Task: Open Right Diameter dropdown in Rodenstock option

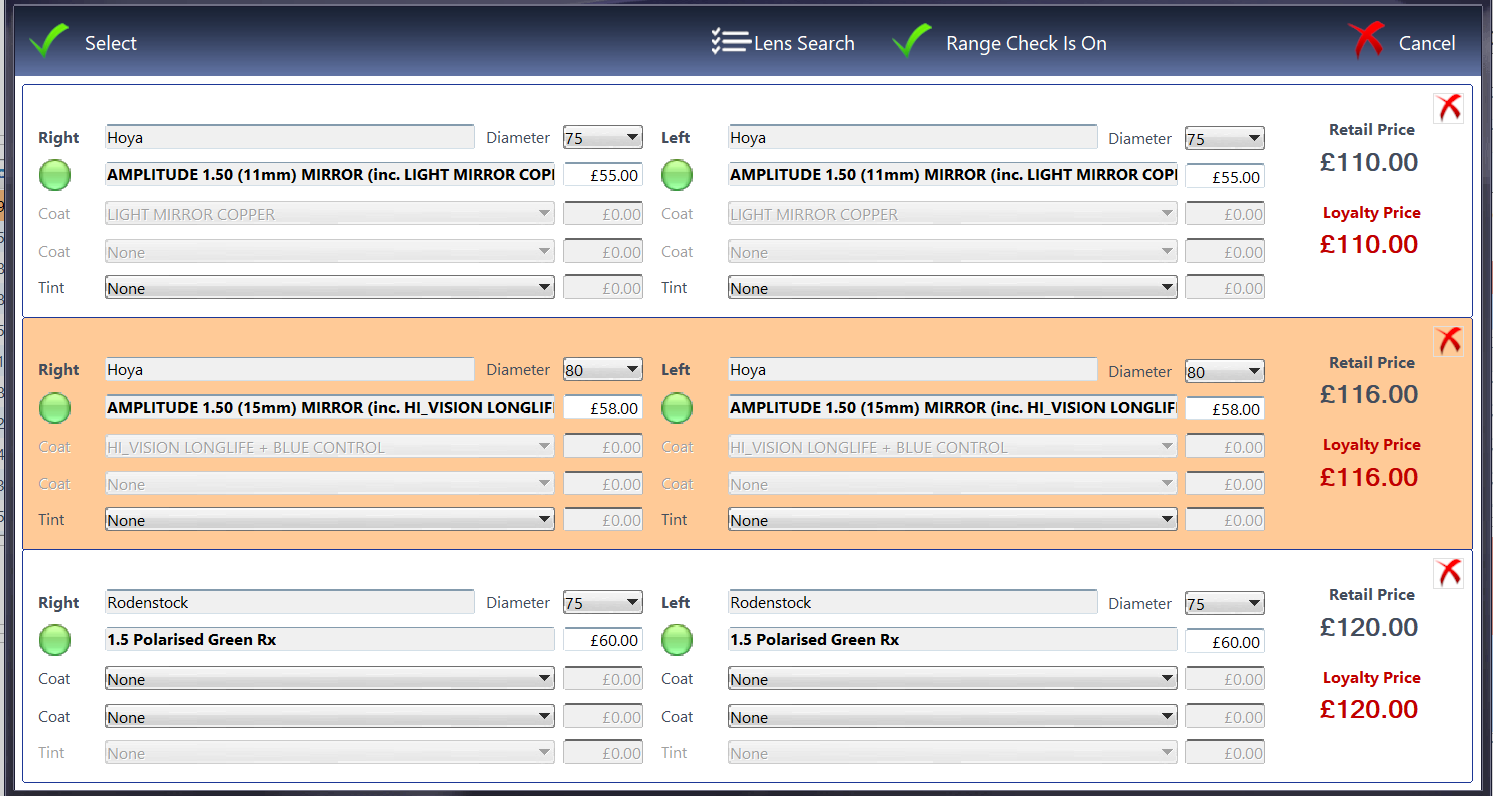Action: pos(603,603)
